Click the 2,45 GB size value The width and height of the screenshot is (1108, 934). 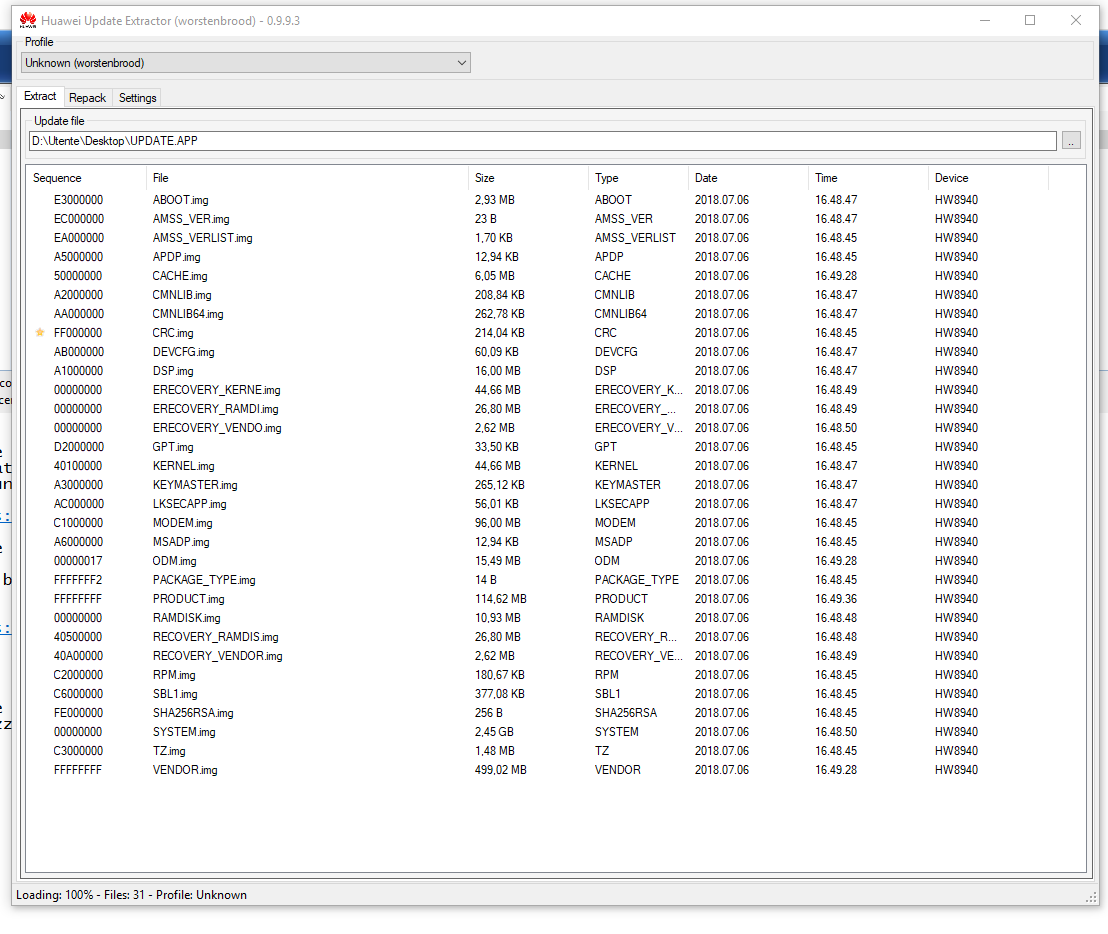[x=495, y=733]
